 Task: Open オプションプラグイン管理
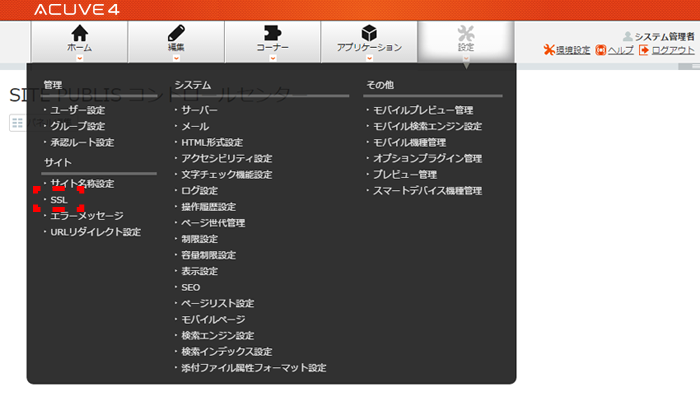[x=427, y=158]
